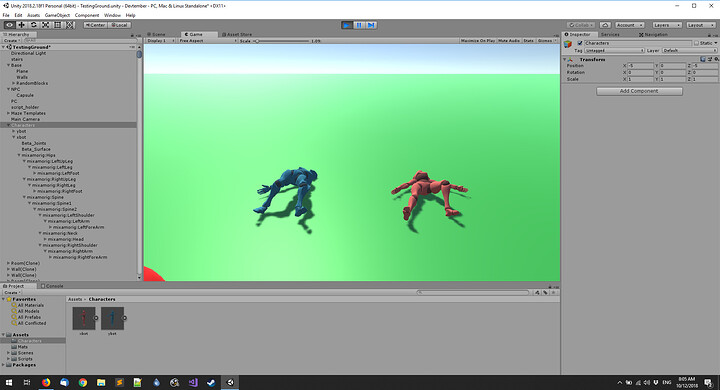The height and width of the screenshot is (390, 720).
Task: Click project search by label icon
Action: click(545, 293)
